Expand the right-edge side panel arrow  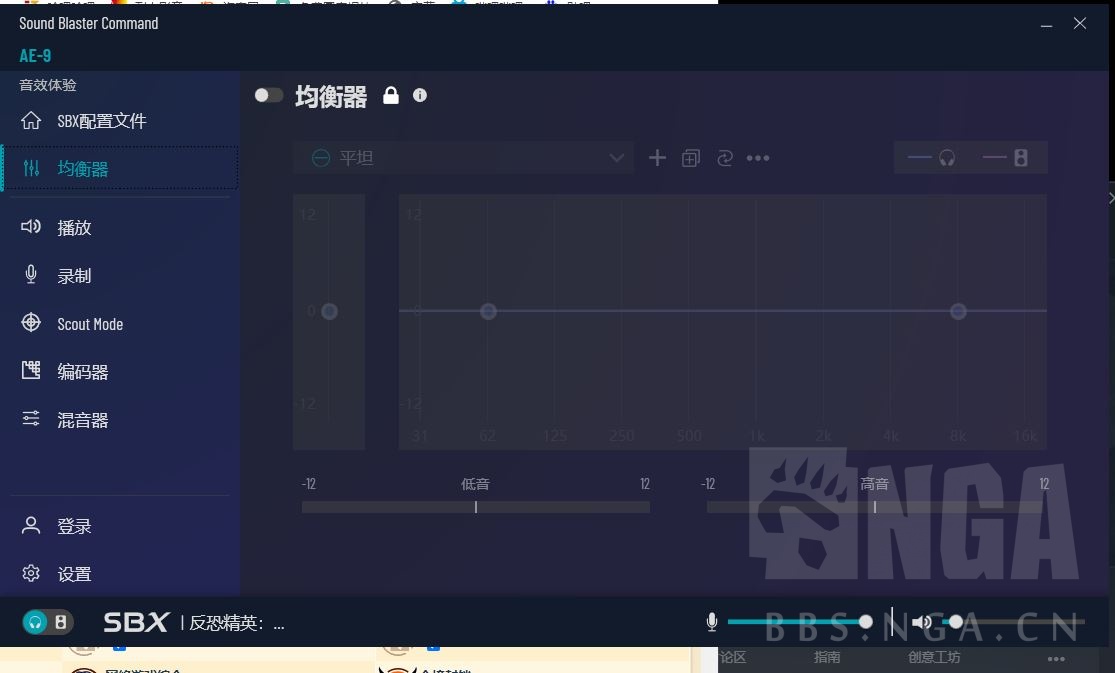tap(1109, 198)
